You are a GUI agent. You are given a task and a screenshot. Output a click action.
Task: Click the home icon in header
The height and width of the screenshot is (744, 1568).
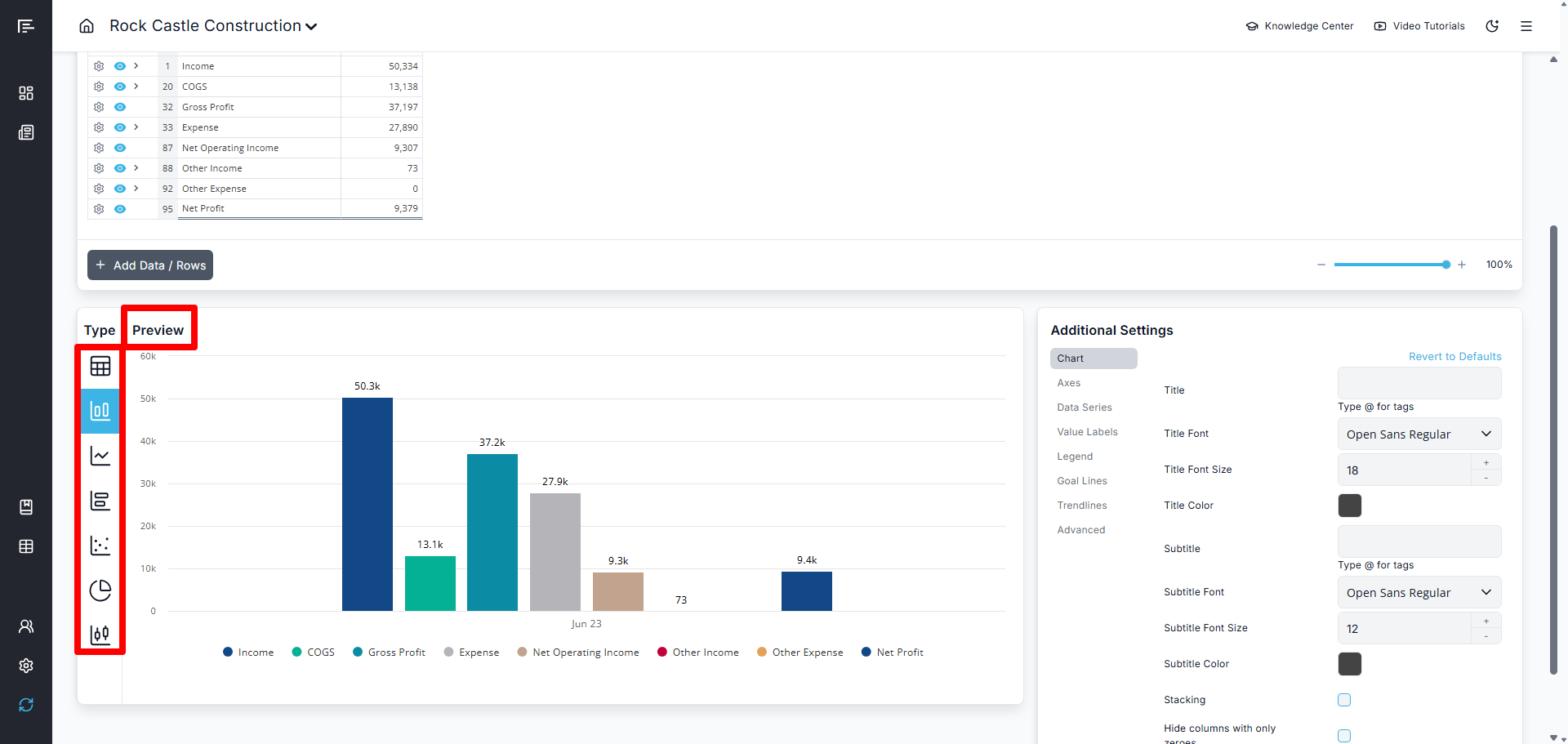click(87, 26)
